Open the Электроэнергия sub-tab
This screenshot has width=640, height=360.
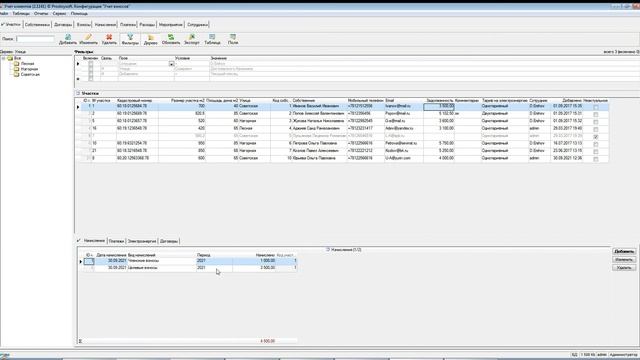[142, 241]
